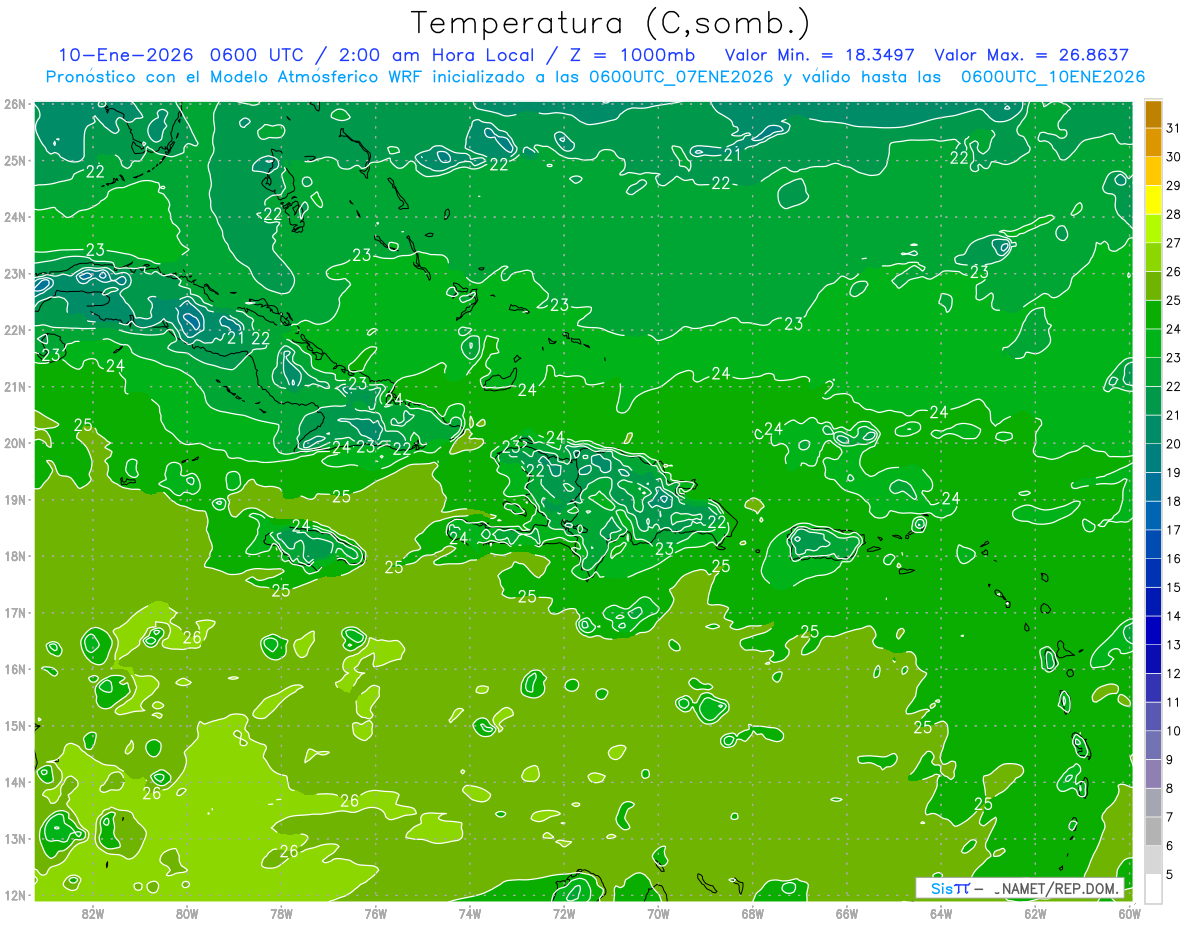Click the 15 label on the color scale

pyautogui.click(x=1174, y=587)
